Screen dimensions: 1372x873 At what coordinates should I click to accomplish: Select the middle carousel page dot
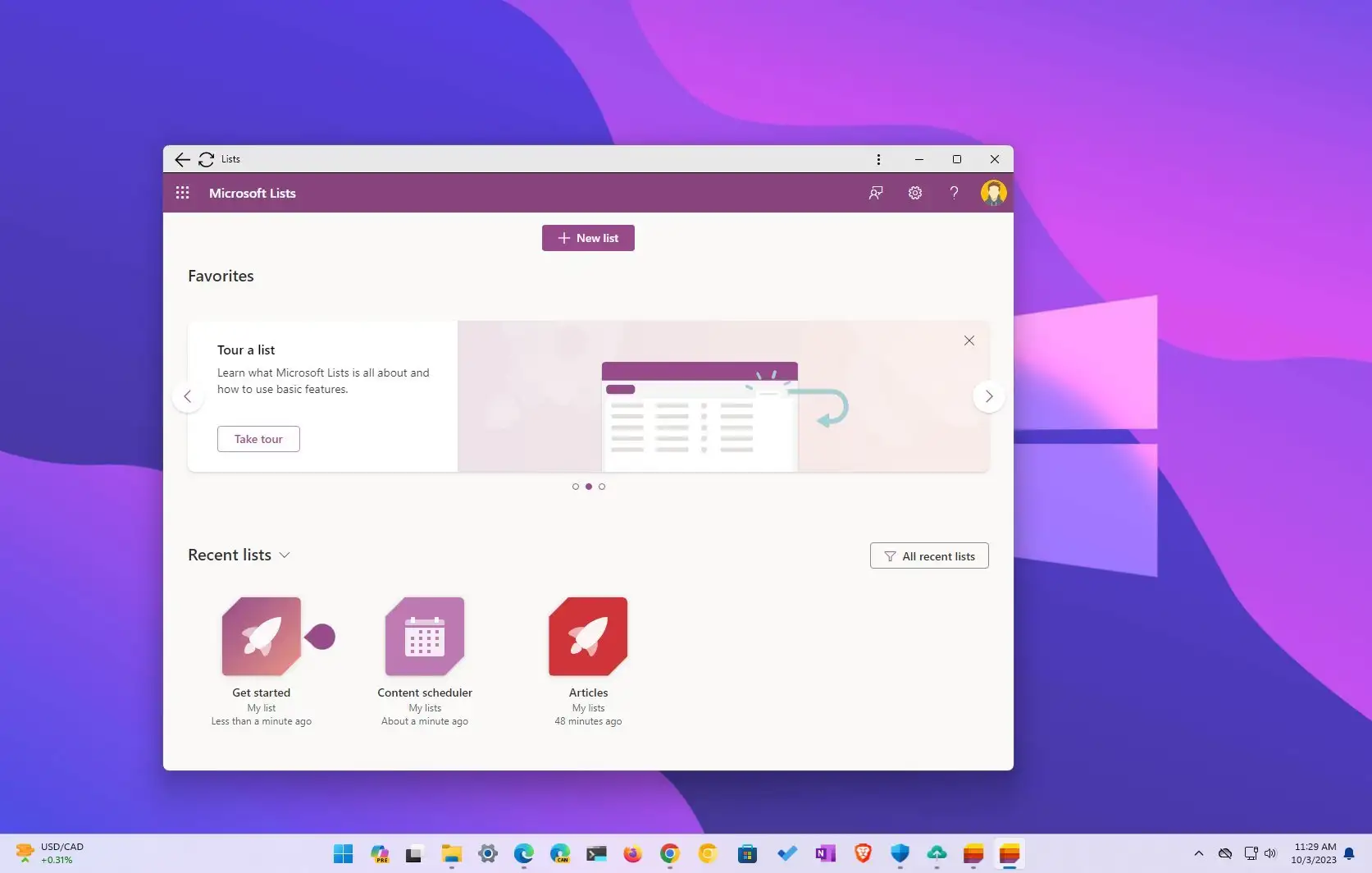point(589,487)
